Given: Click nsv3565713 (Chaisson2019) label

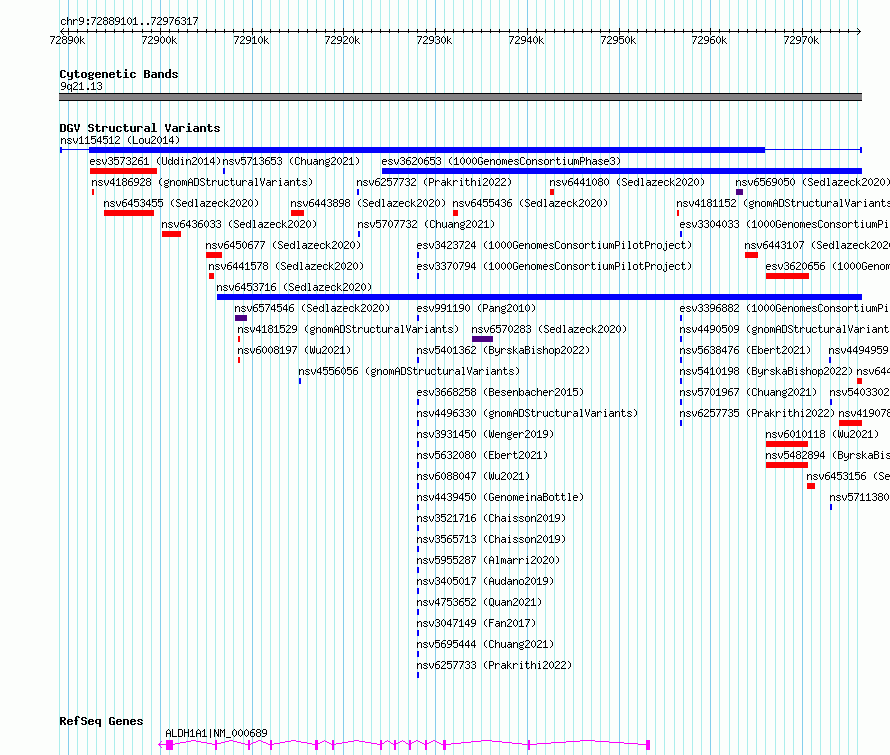Looking at the screenshot, I should [x=491, y=539].
